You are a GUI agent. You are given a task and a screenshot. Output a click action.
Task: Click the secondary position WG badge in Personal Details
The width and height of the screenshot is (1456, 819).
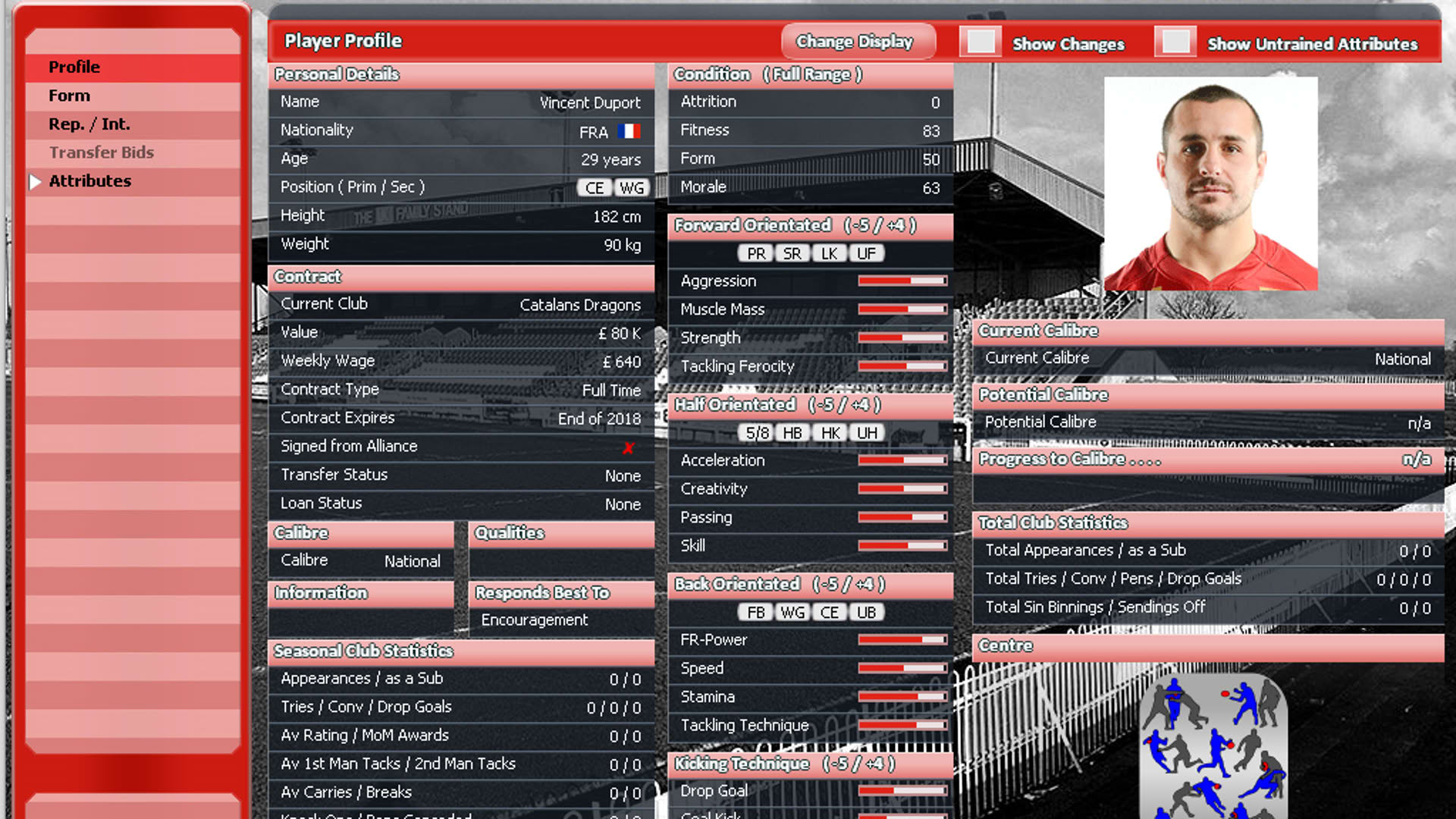tap(631, 187)
